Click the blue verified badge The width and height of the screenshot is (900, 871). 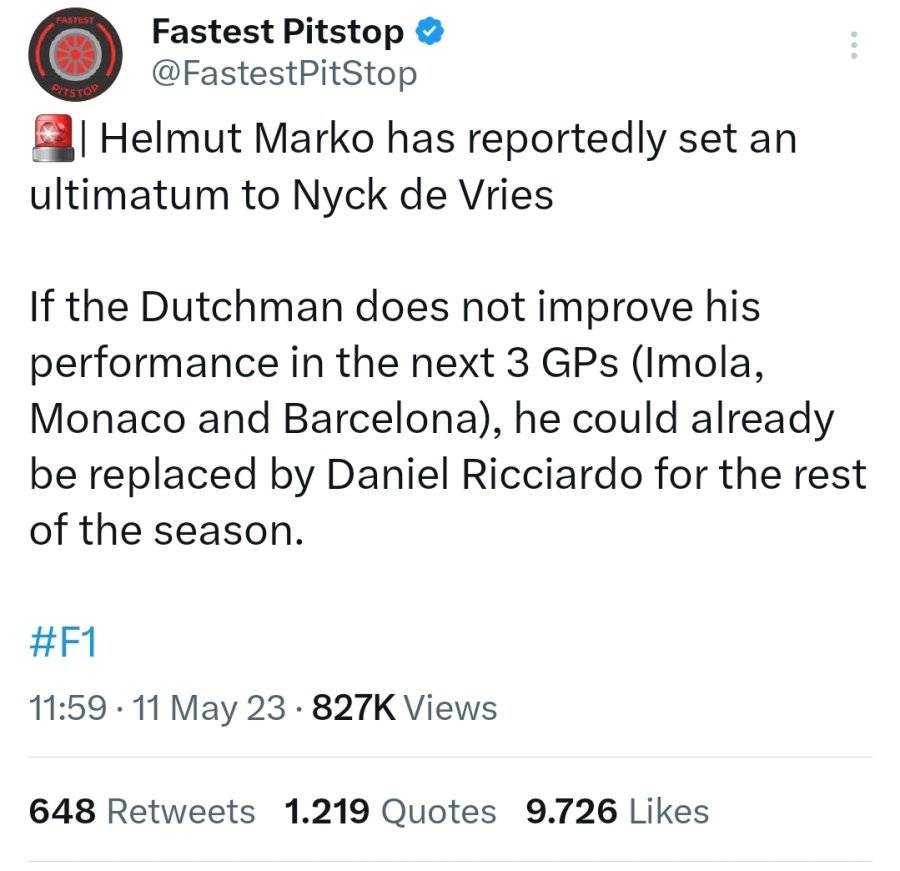pos(429,31)
